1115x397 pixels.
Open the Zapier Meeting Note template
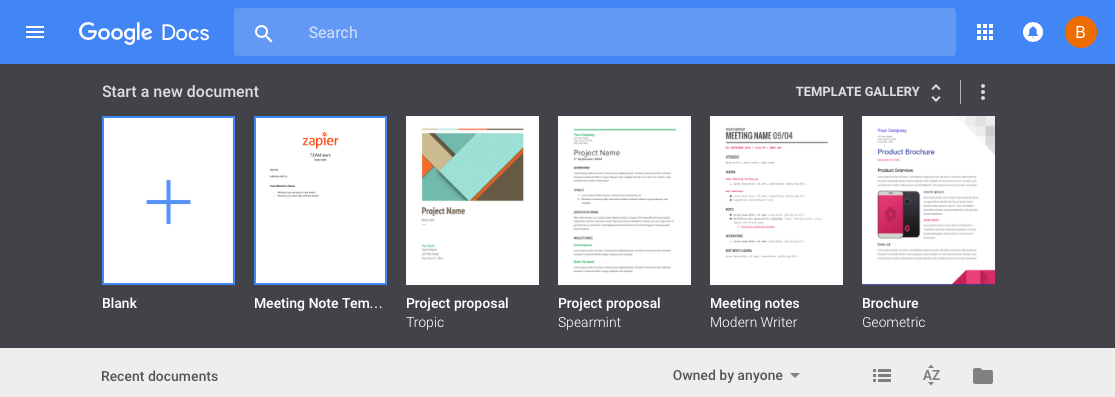(x=321, y=201)
